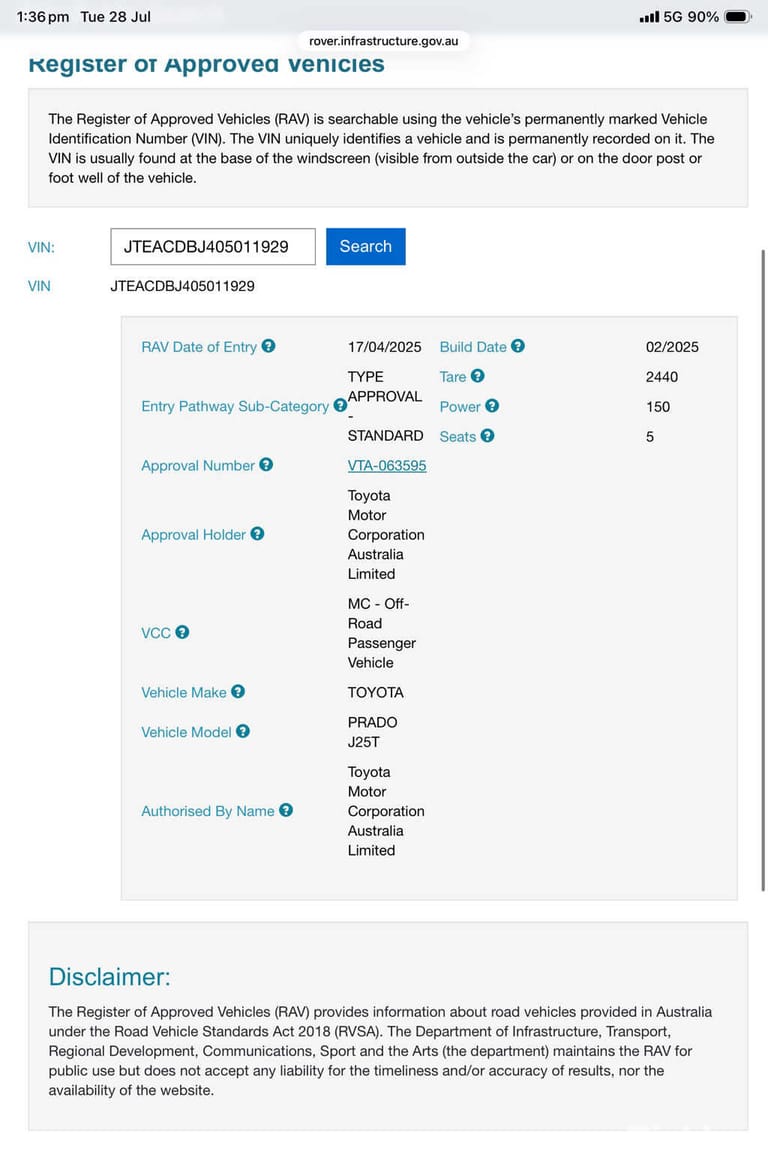Click the Entry Pathway Sub-Category label
Viewport: 768px width, 1169px height.
pos(235,406)
